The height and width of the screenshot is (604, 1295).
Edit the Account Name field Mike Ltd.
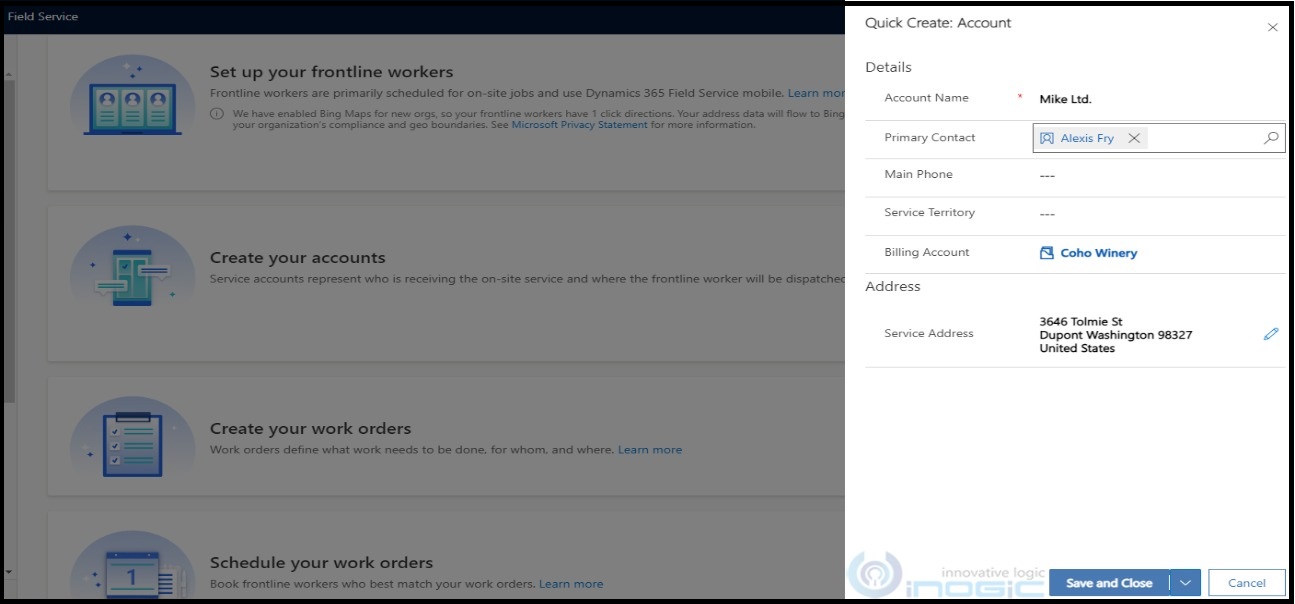[1065, 99]
